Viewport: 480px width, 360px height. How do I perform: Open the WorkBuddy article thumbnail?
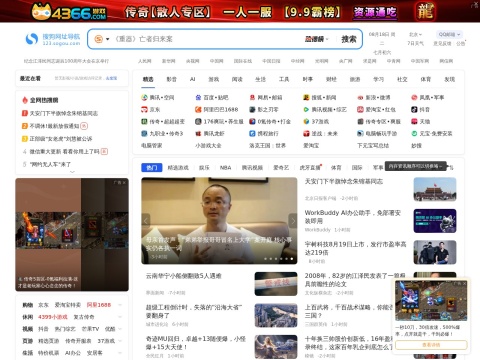pyautogui.click(x=435, y=221)
